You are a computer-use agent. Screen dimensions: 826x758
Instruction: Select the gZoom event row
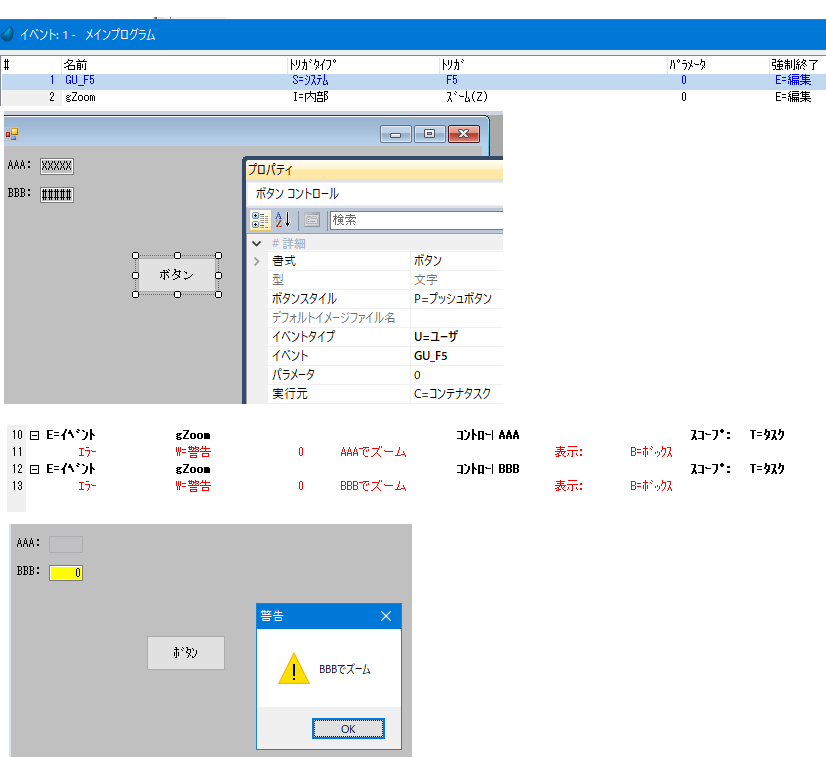click(80, 97)
